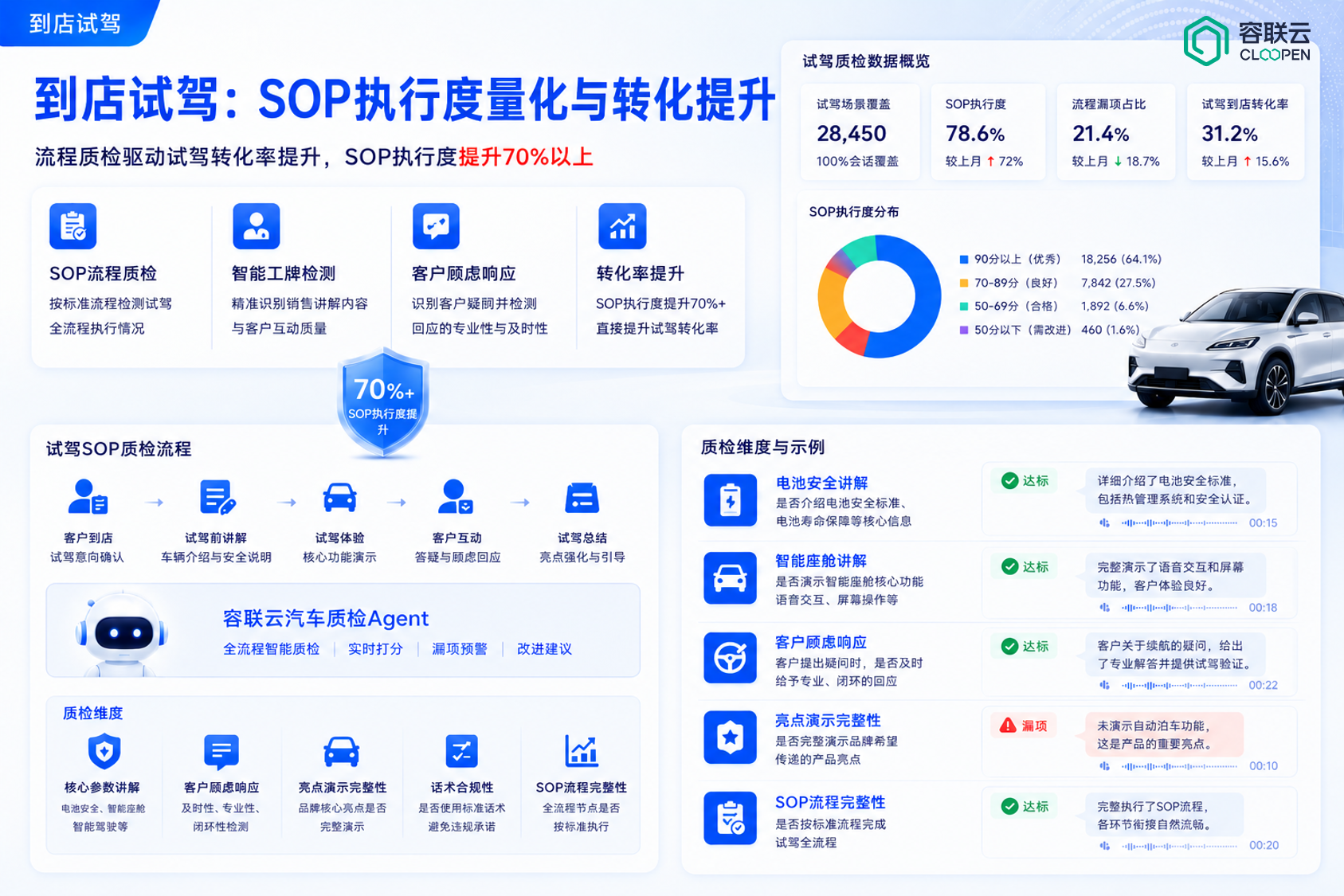This screenshot has width=1344, height=896.
Task: Click the 智能工牌检测 person badge icon
Action: pyautogui.click(x=256, y=226)
